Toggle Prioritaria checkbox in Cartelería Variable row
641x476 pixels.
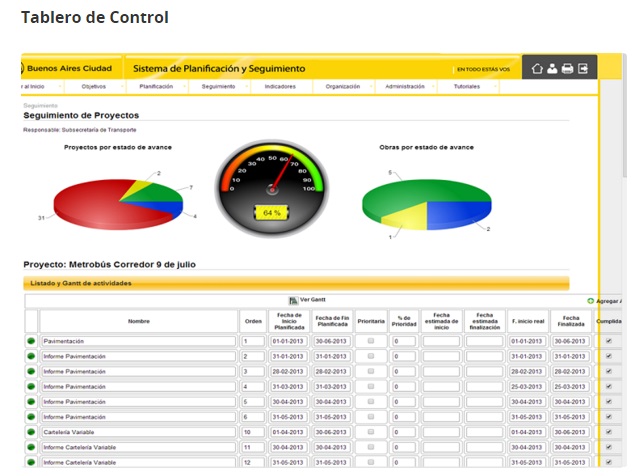(371, 432)
